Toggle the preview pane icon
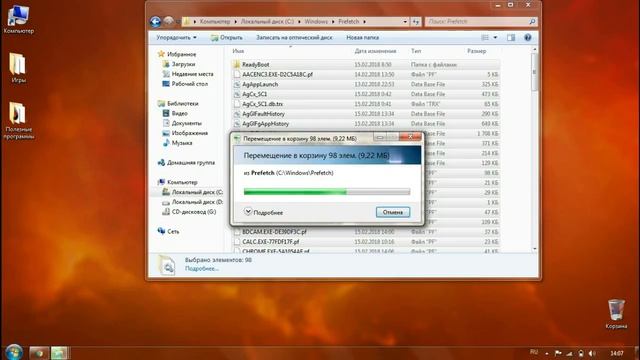The width and height of the screenshot is (640, 360). pos(511,38)
